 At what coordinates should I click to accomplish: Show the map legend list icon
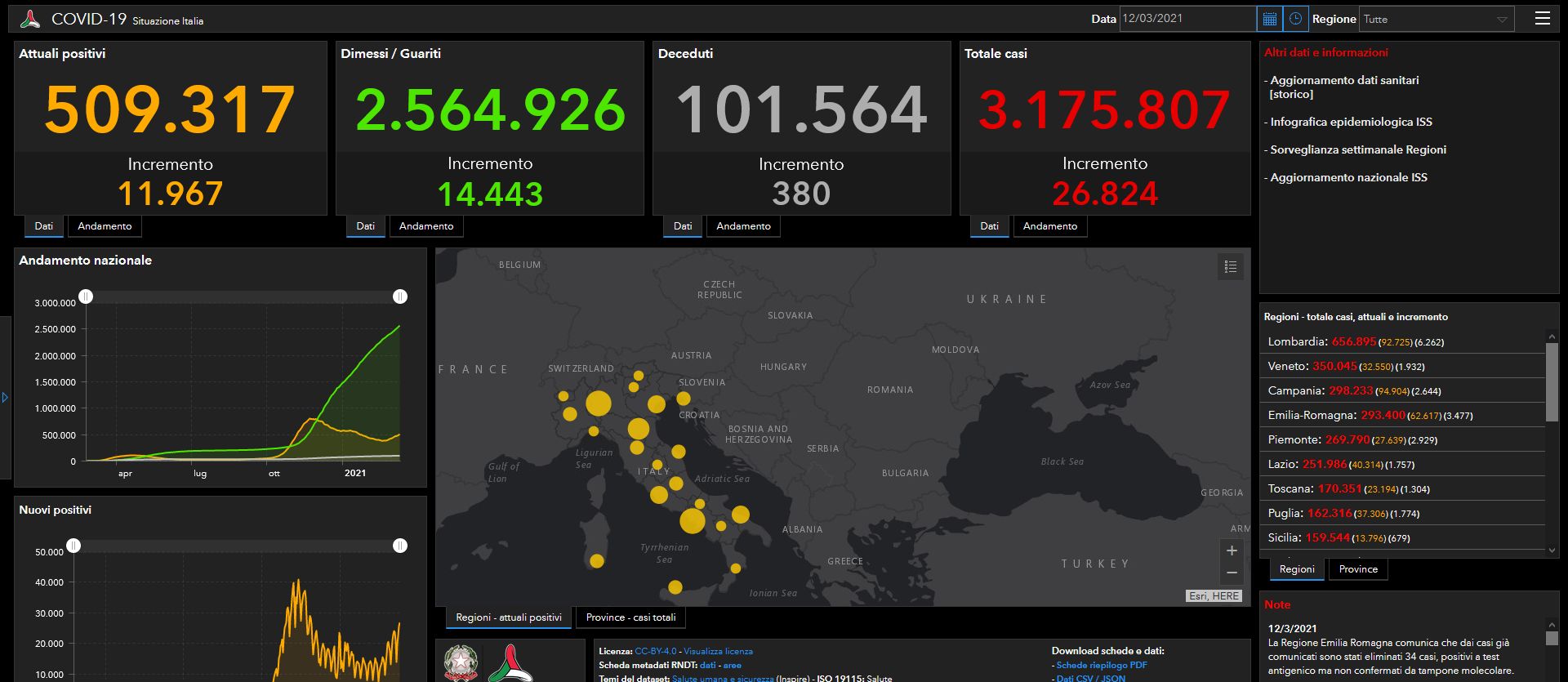pos(1231,266)
